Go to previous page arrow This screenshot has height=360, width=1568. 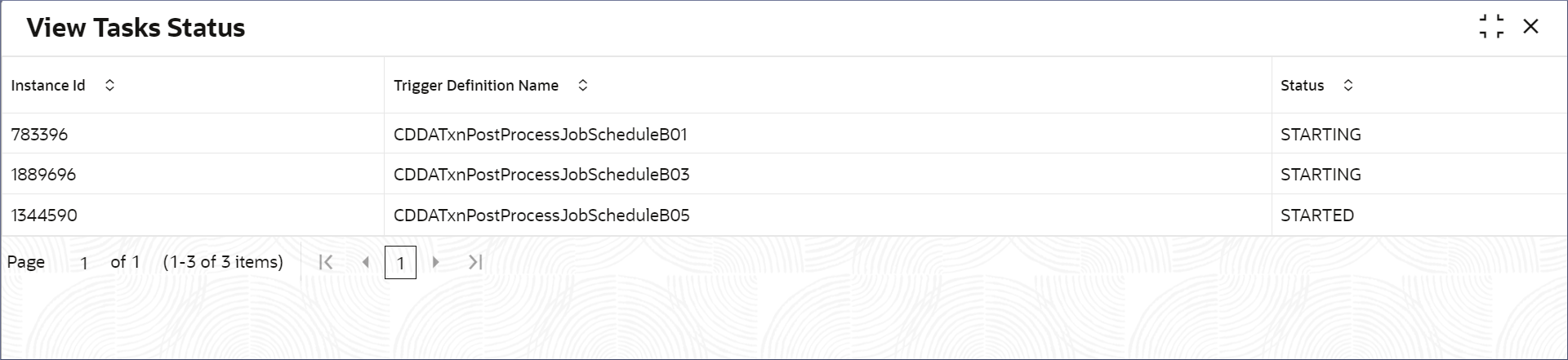(x=365, y=262)
